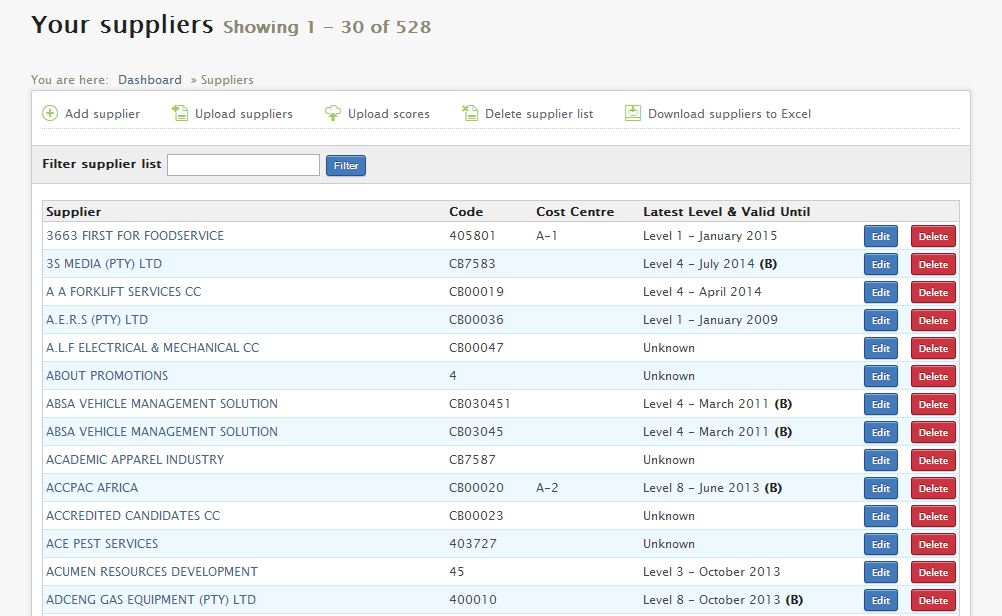Click level cell Level 3 – October 2013
This screenshot has width=1002, height=616.
pyautogui.click(x=711, y=572)
